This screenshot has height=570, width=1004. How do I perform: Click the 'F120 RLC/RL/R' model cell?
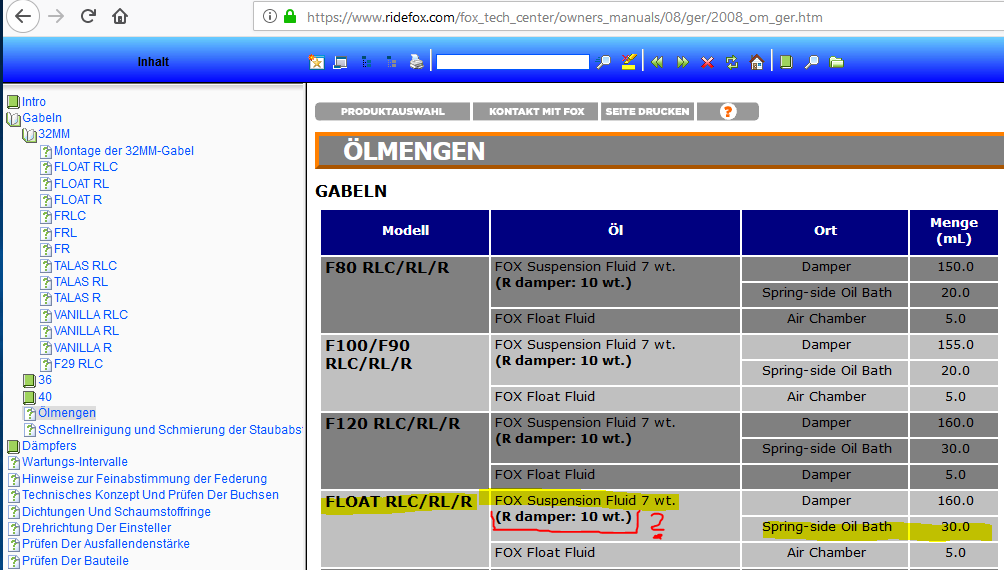pyautogui.click(x=405, y=451)
